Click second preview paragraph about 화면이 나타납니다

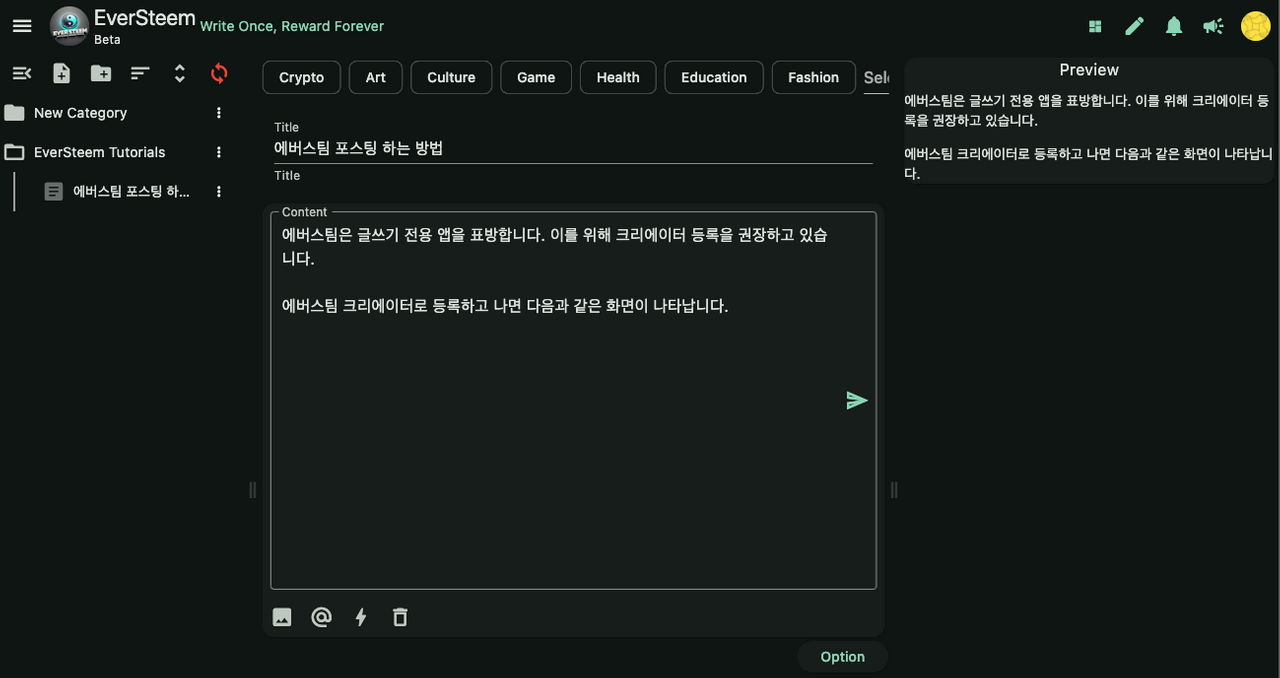1088,163
